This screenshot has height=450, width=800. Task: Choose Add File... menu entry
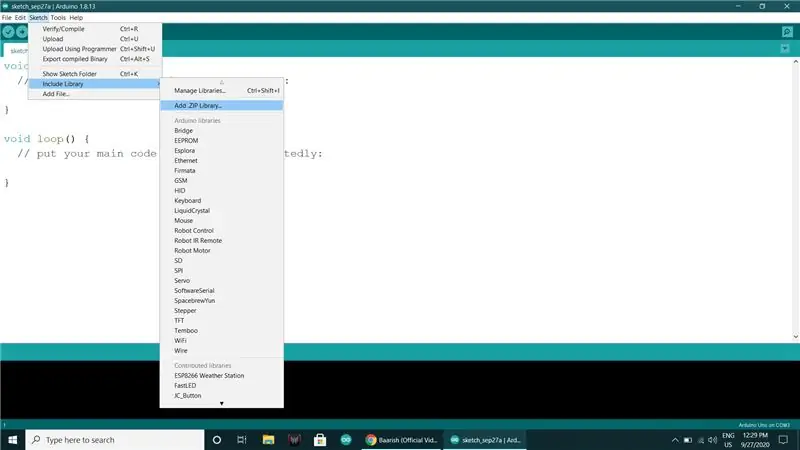pyautogui.click(x=95, y=94)
